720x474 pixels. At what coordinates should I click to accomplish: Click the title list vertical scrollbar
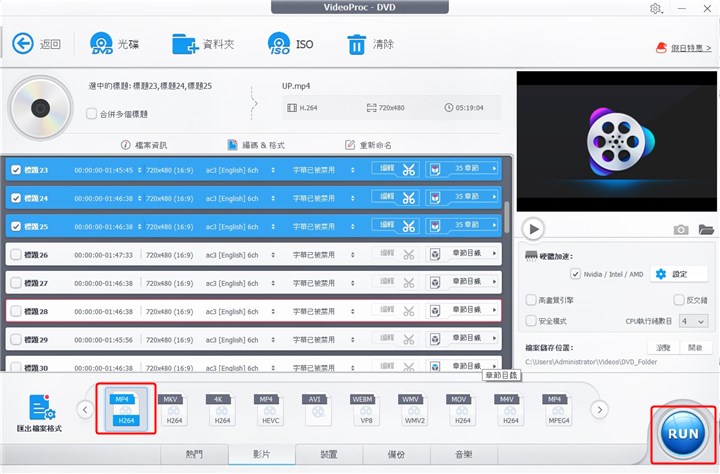(x=506, y=218)
